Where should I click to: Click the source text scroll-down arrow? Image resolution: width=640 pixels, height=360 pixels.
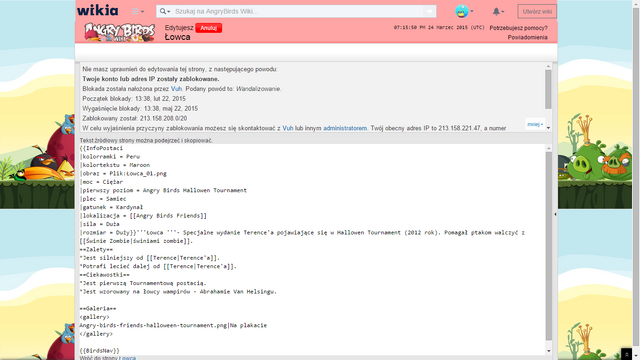(549, 351)
